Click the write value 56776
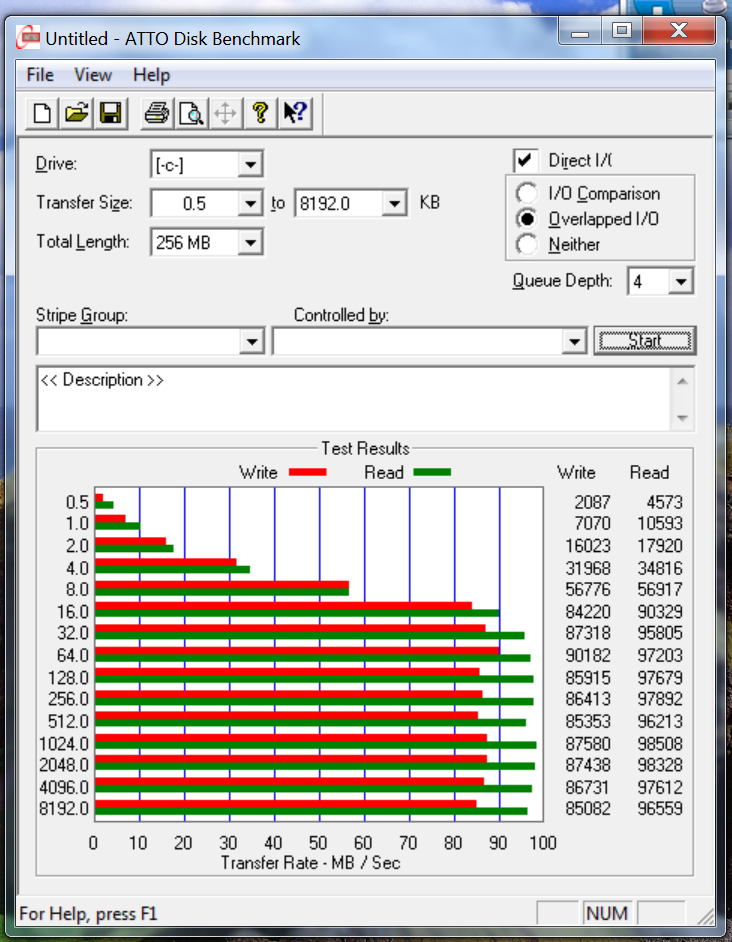This screenshot has width=732, height=942. [588, 589]
